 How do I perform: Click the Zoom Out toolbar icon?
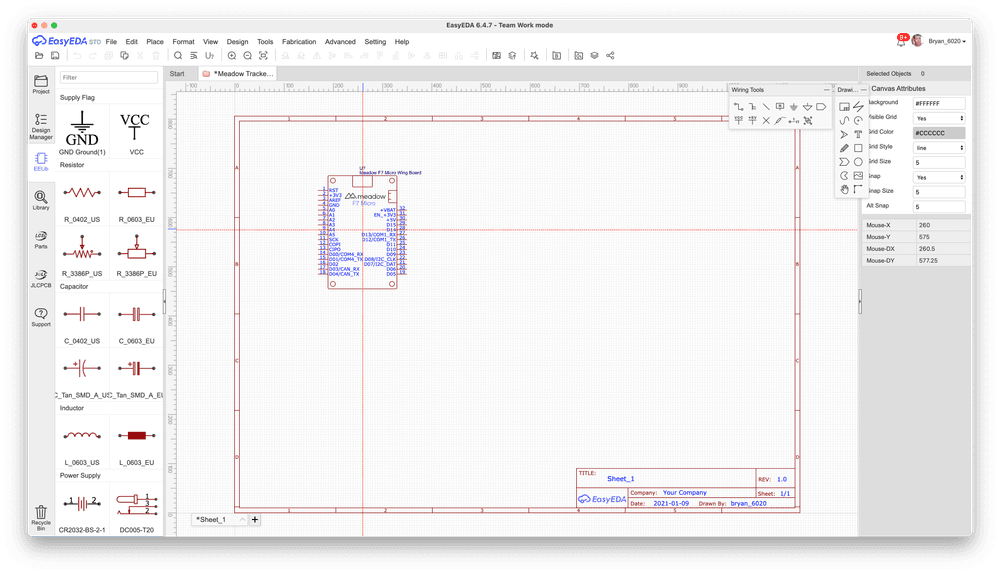[x=247, y=56]
